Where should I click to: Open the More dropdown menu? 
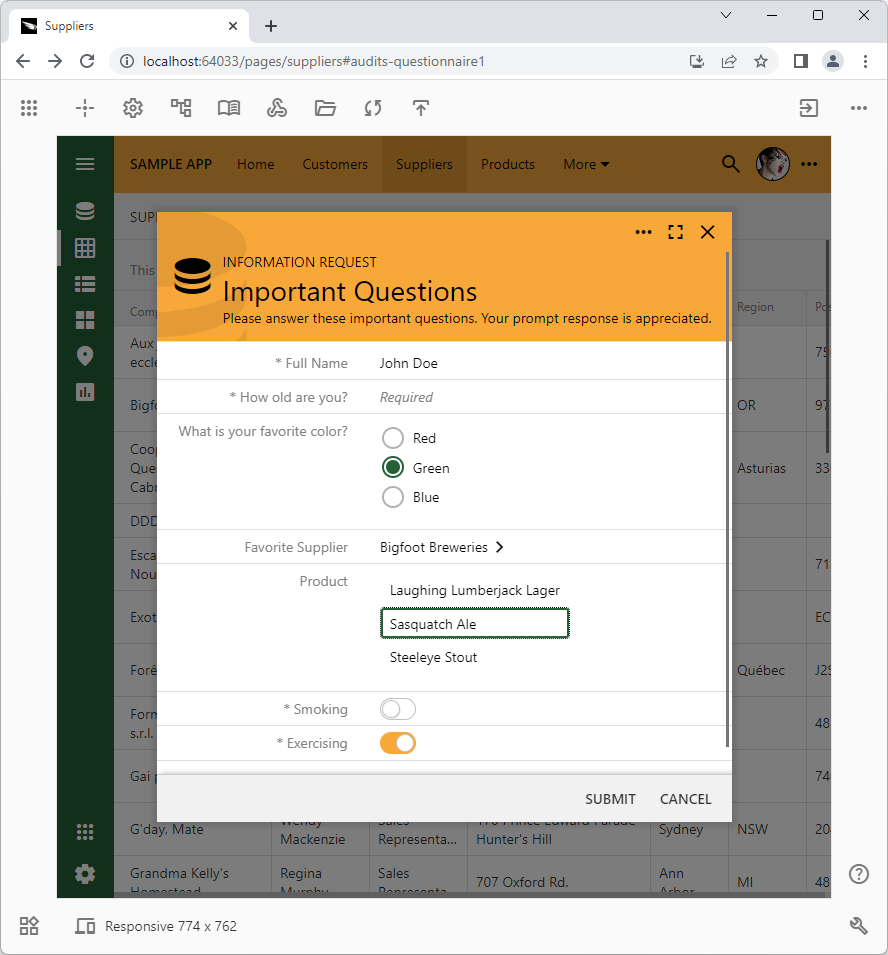click(x=585, y=164)
